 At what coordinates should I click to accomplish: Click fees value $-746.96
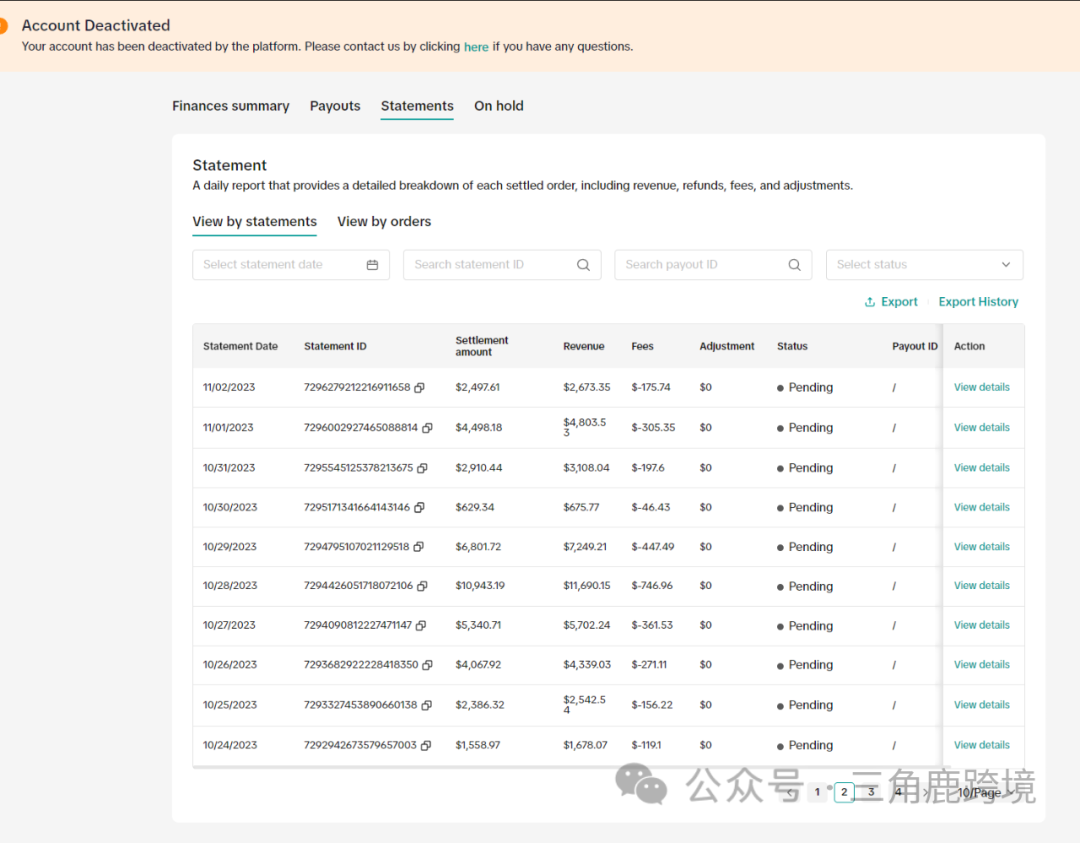pyautogui.click(x=652, y=585)
